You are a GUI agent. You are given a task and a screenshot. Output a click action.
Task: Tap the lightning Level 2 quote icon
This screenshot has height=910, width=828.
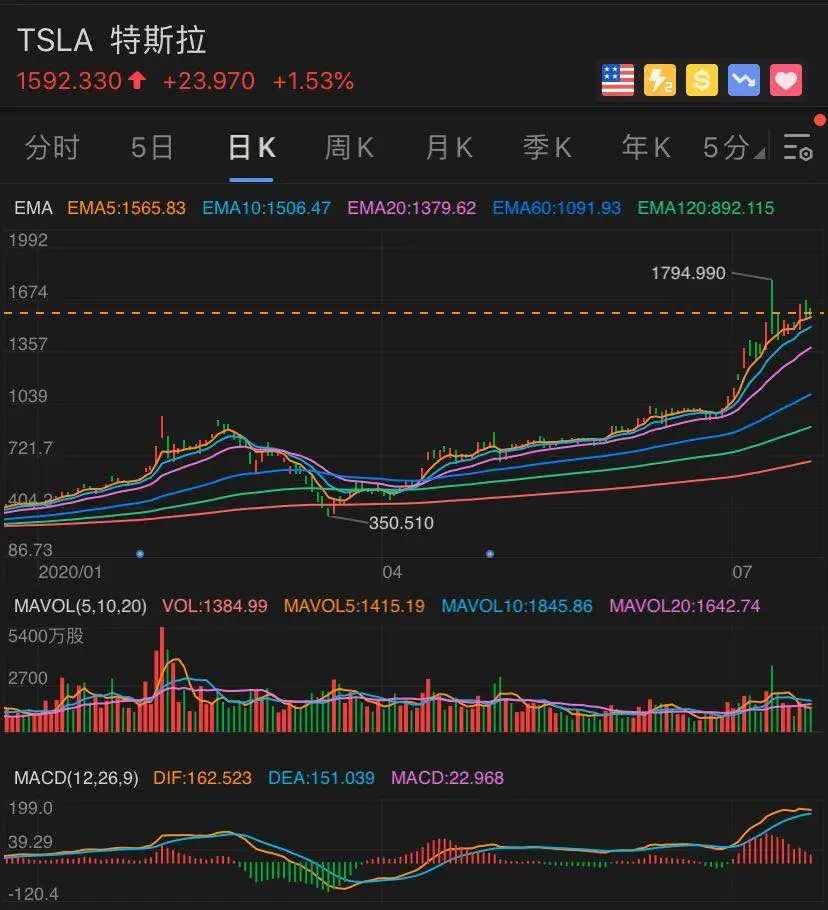660,80
